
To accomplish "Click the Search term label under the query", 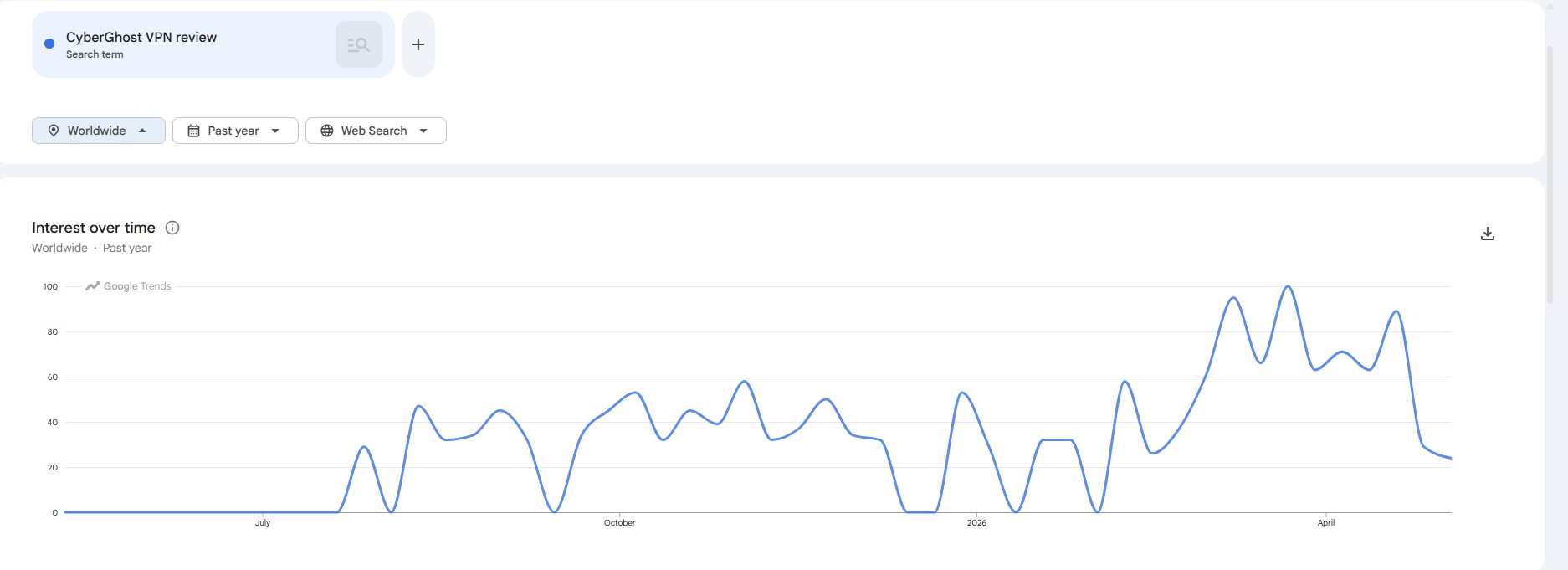I will 95,54.
